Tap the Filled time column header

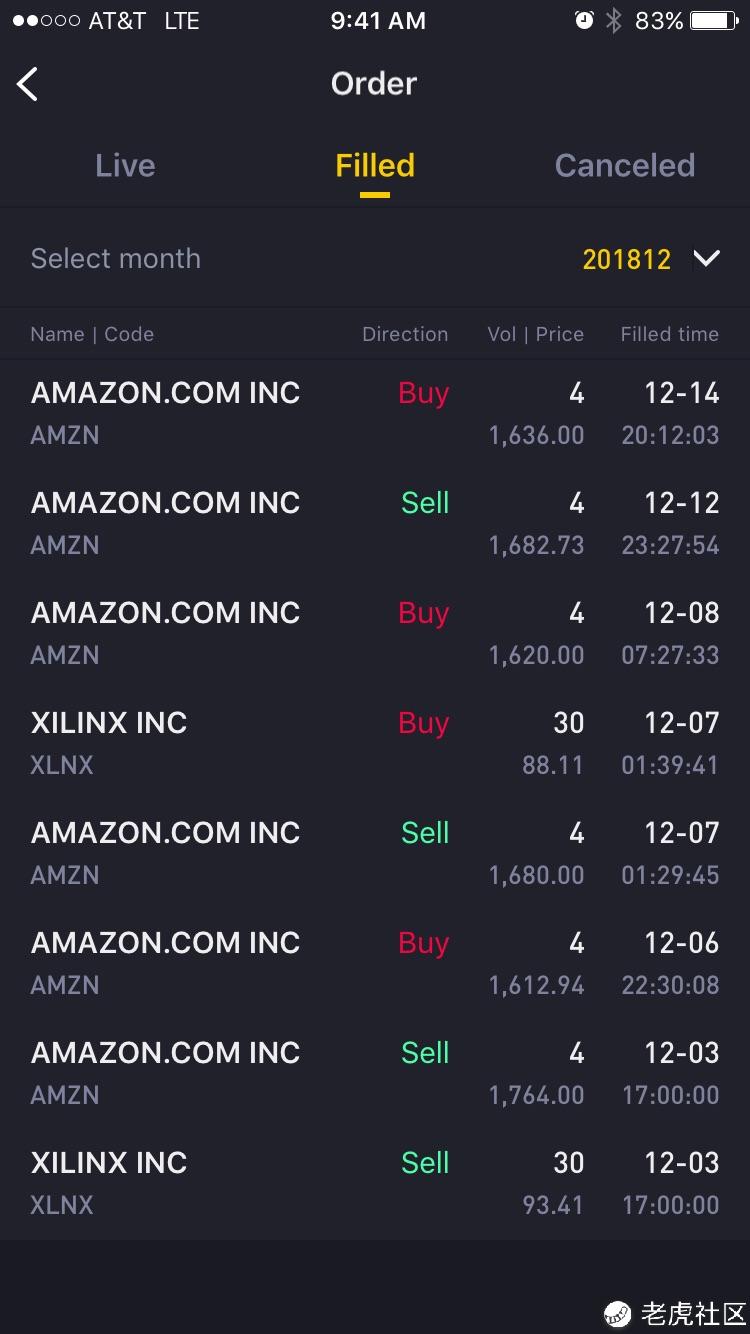pyautogui.click(x=669, y=335)
